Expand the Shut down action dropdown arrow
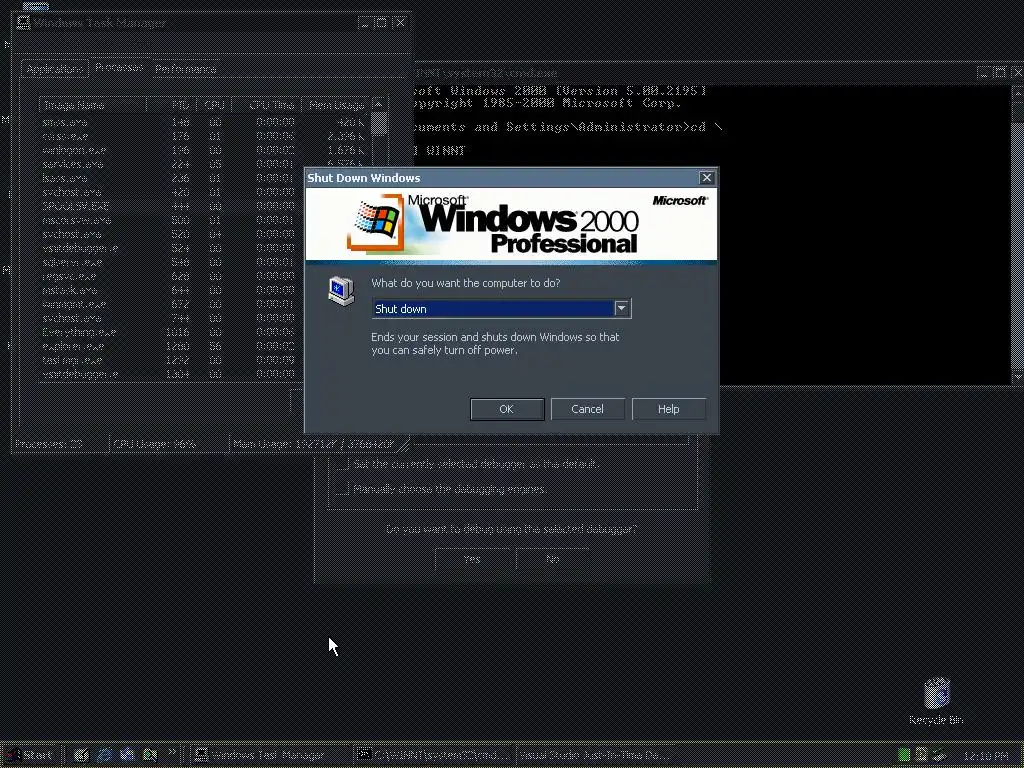The width and height of the screenshot is (1024, 768). [x=622, y=308]
